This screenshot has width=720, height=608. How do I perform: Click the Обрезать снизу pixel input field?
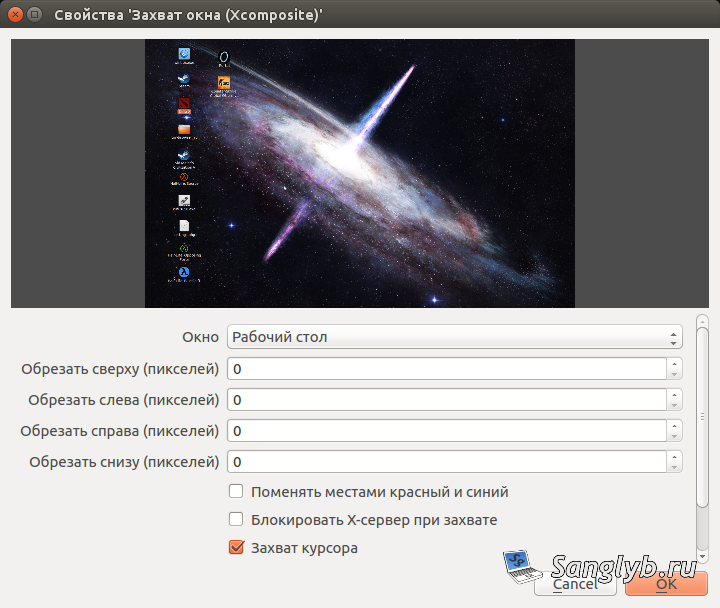point(447,462)
